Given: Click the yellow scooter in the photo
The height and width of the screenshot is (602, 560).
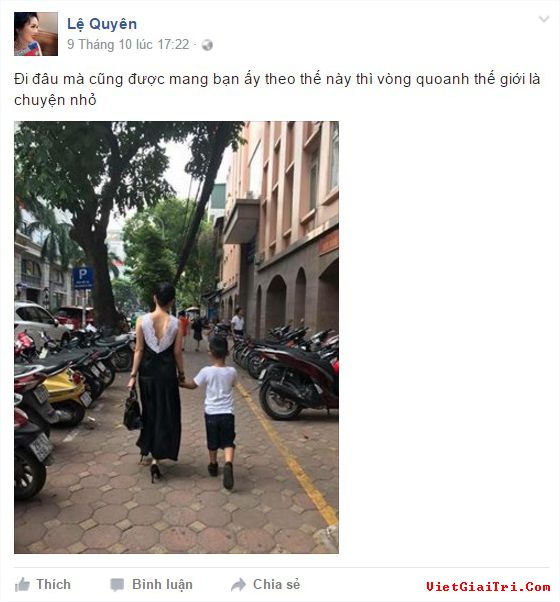Looking at the screenshot, I should pyautogui.click(x=66, y=394).
